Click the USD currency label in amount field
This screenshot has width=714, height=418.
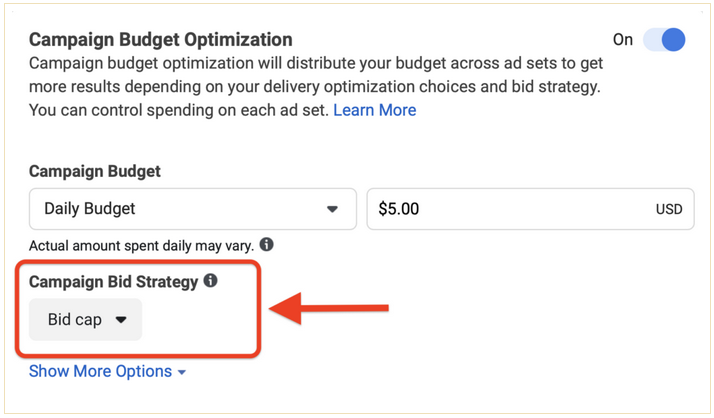pyautogui.click(x=668, y=209)
